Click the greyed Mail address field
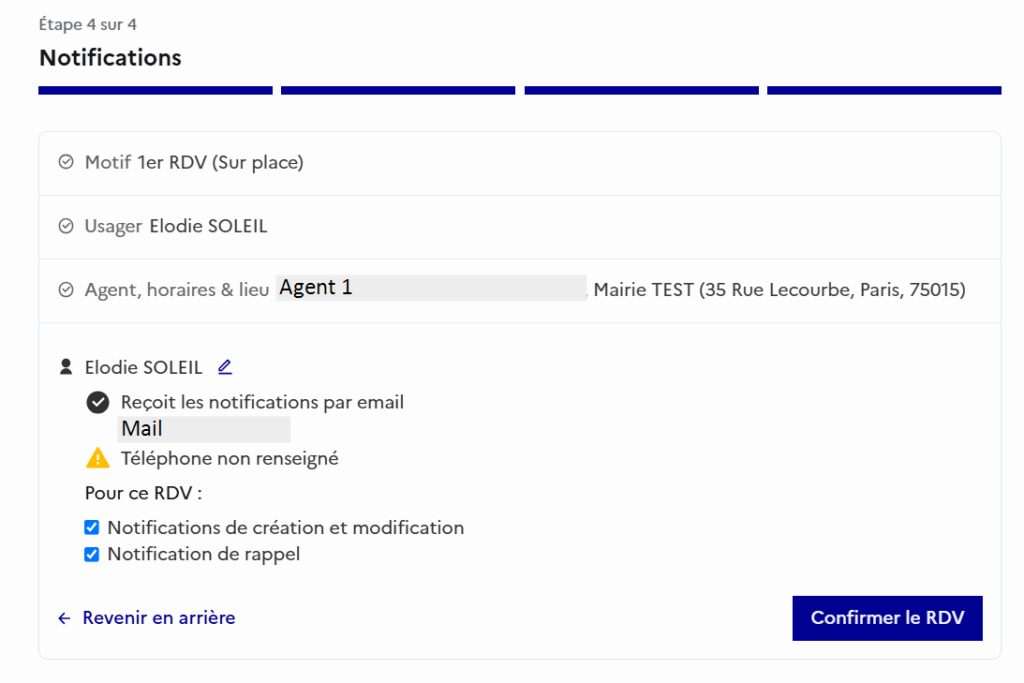1024x683 pixels. point(204,429)
